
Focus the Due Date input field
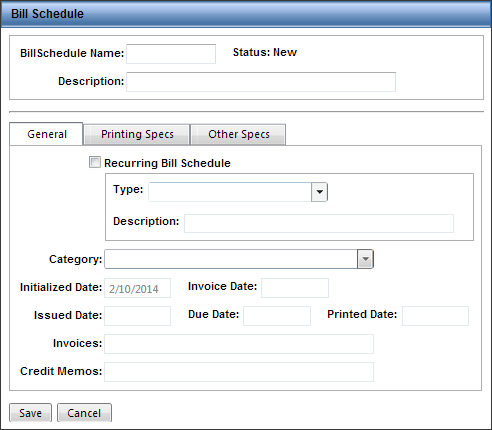277,316
